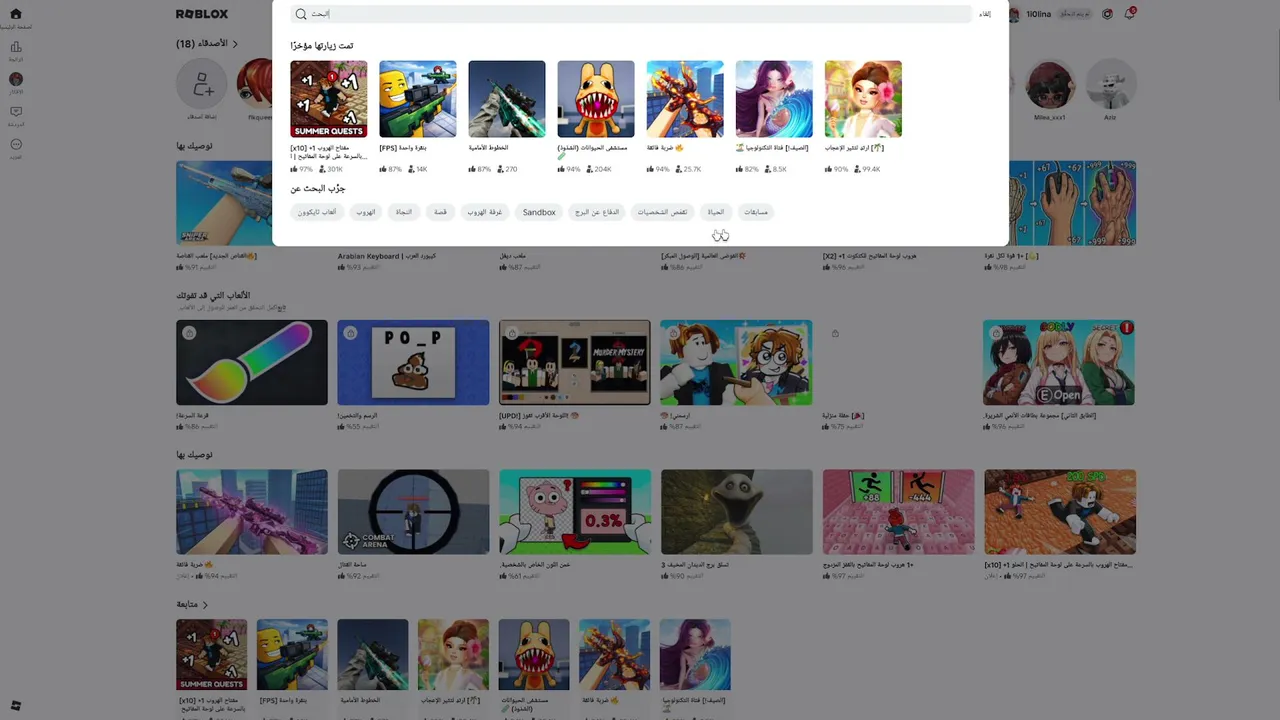1280x720 pixels.
Task: Click the Cancel (إلغاء) search button
Action: (x=985, y=14)
